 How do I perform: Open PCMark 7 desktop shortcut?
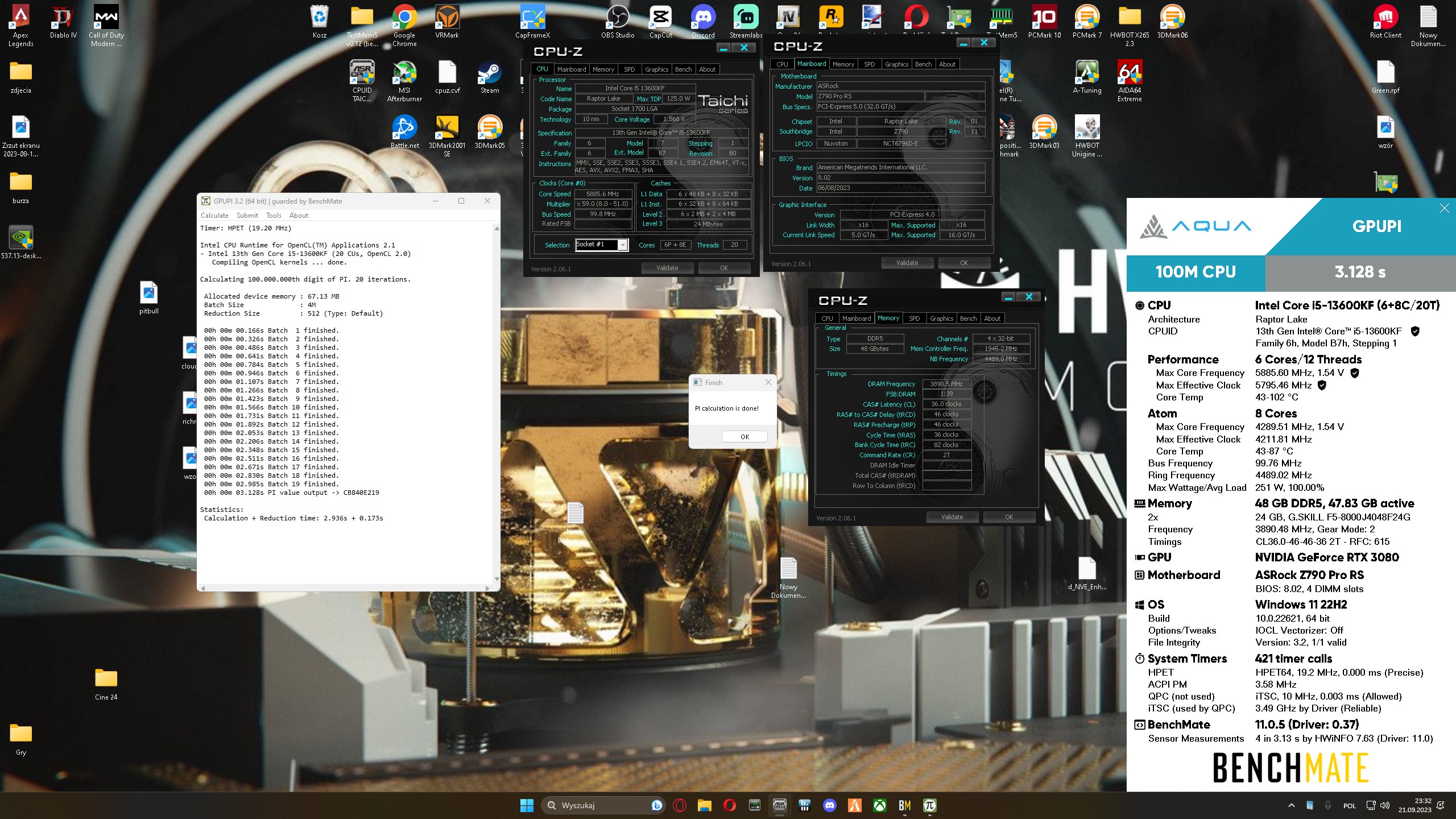(1087, 23)
